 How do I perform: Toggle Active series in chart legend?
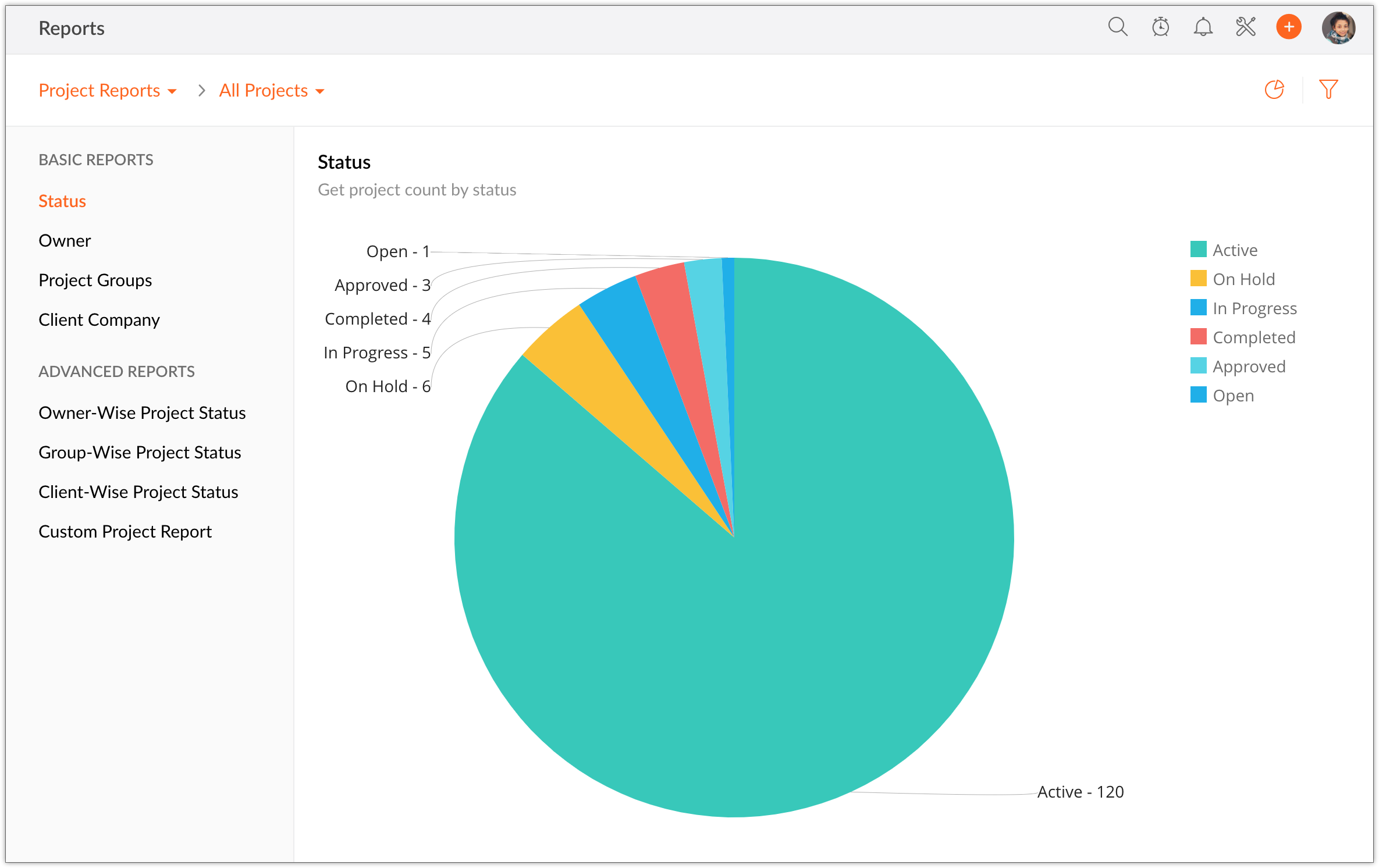[1235, 250]
